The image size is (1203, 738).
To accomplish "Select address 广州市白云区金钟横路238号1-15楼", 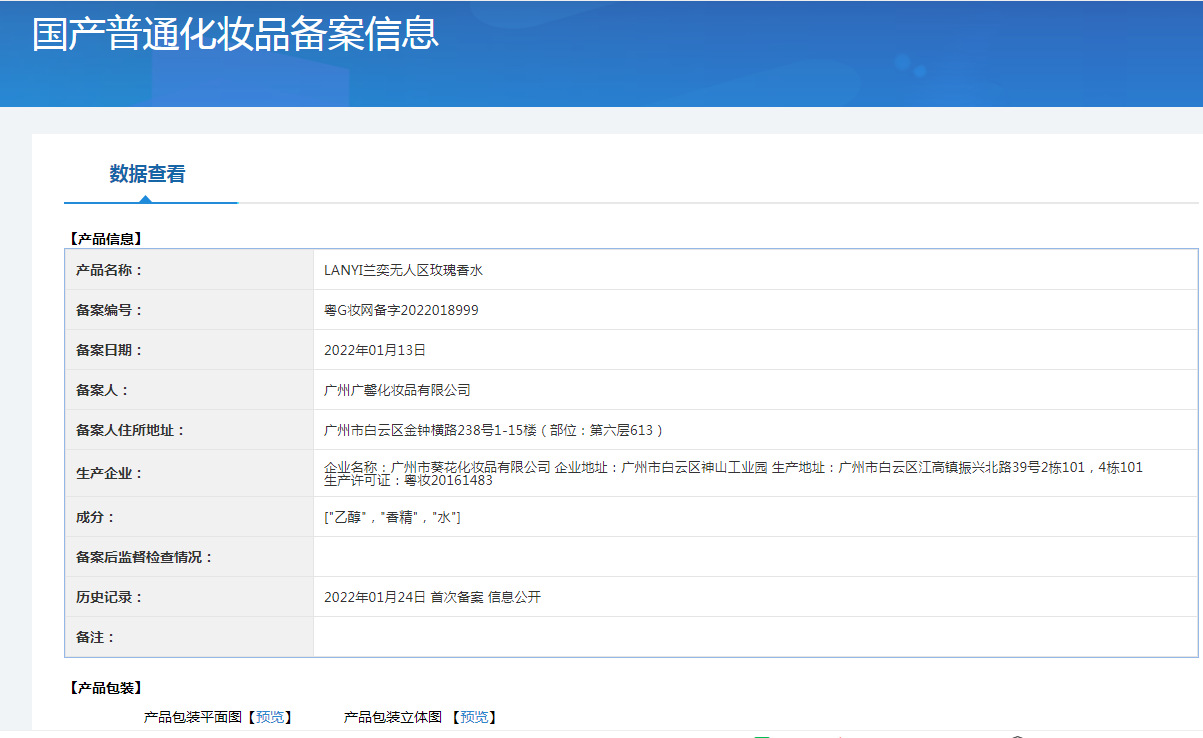I will pos(432,430).
